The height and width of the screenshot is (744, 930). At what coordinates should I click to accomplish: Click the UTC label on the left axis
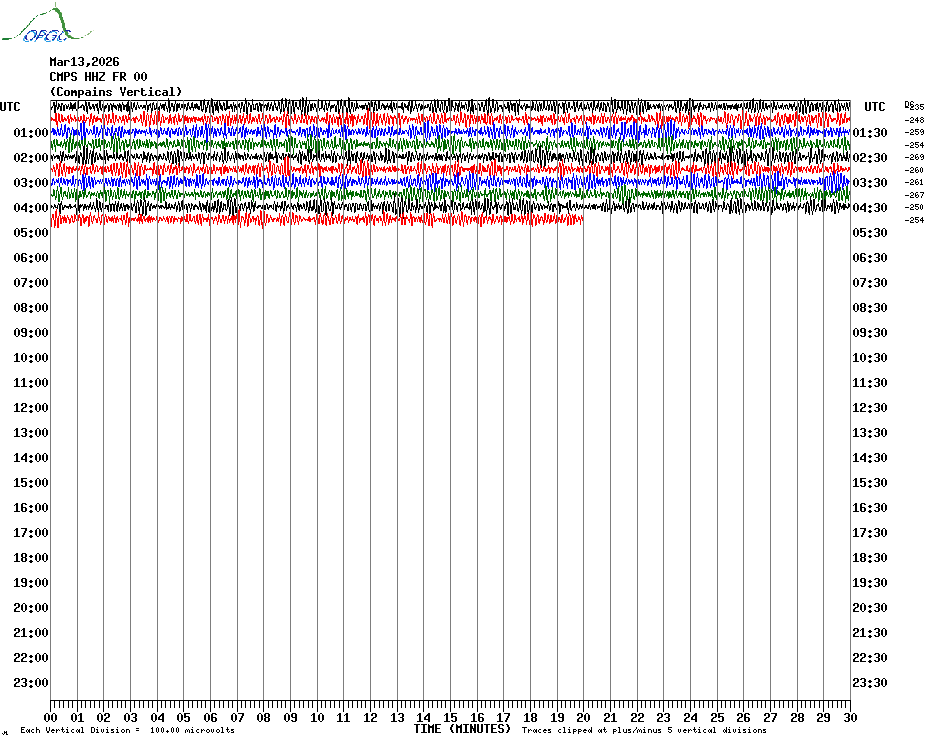click(10, 107)
